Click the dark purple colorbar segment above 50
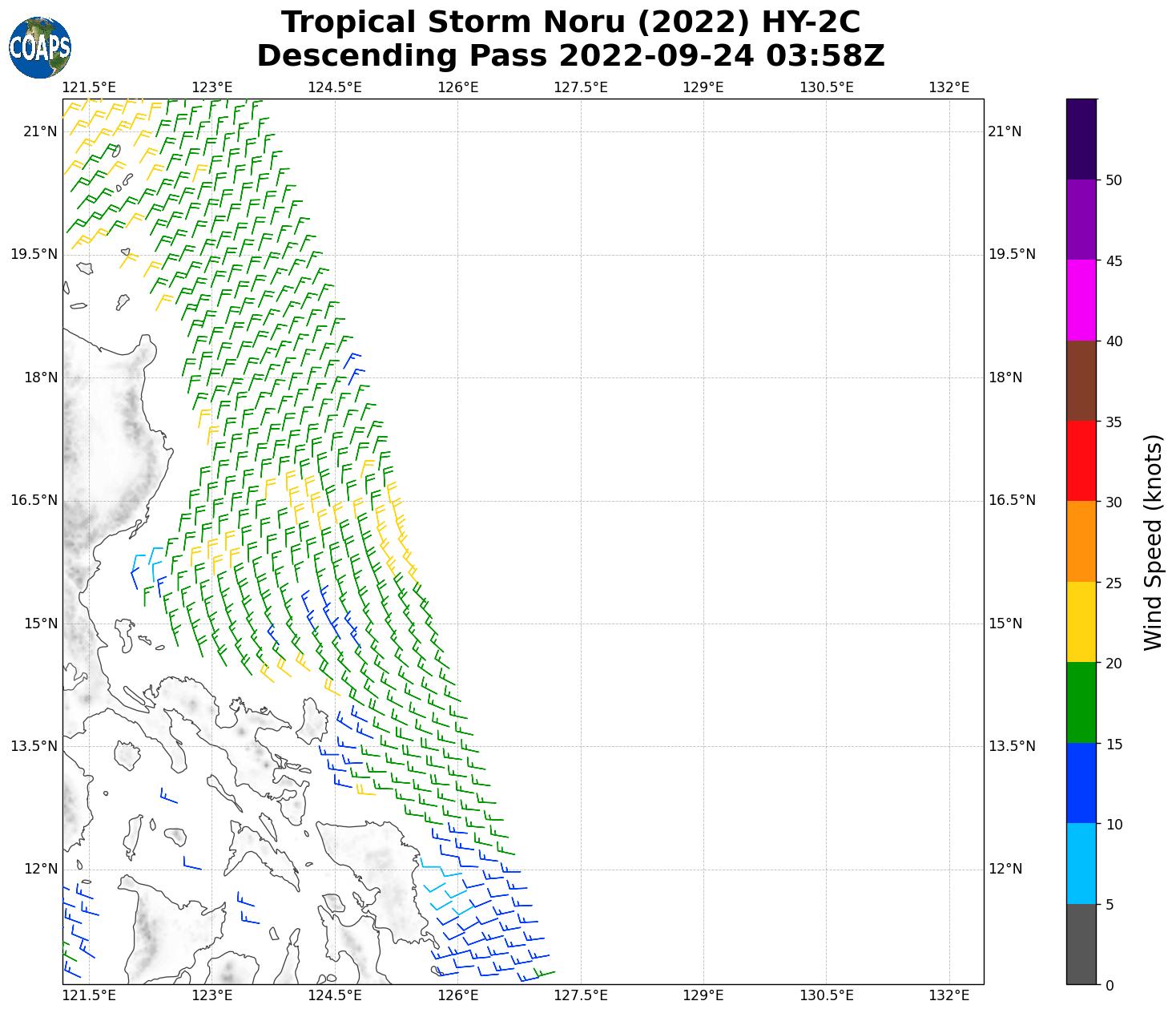The image size is (1176, 1013). 1081,139
